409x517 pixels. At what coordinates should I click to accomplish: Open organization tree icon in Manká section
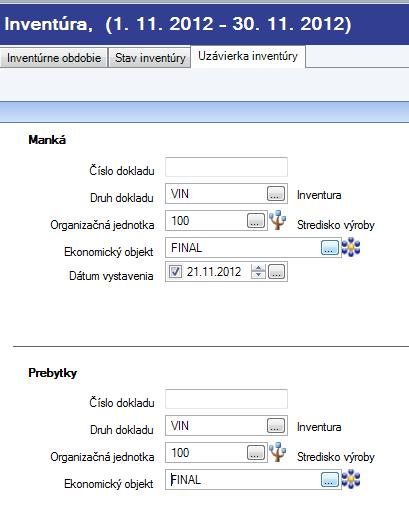click(278, 220)
